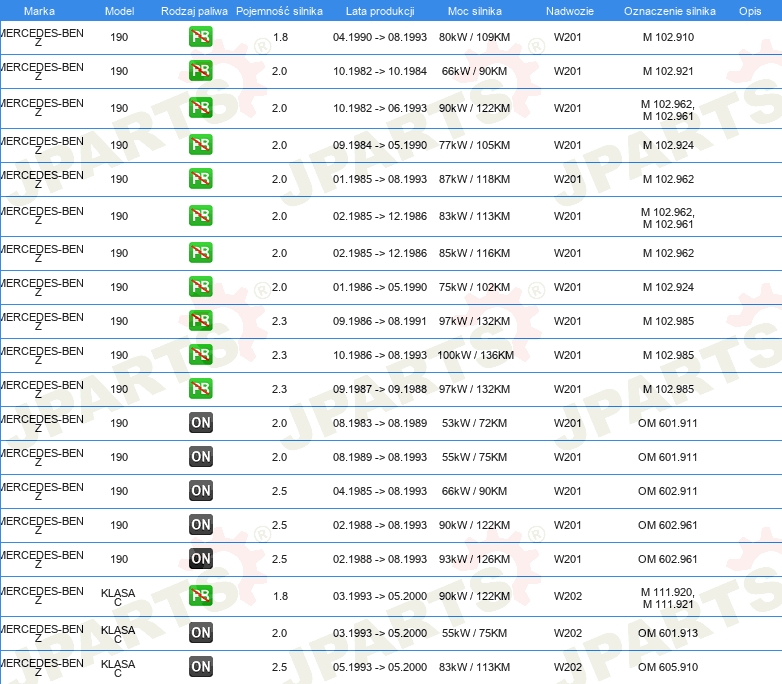Click ON diesel icon in 93kW / 126KM row

(201, 558)
